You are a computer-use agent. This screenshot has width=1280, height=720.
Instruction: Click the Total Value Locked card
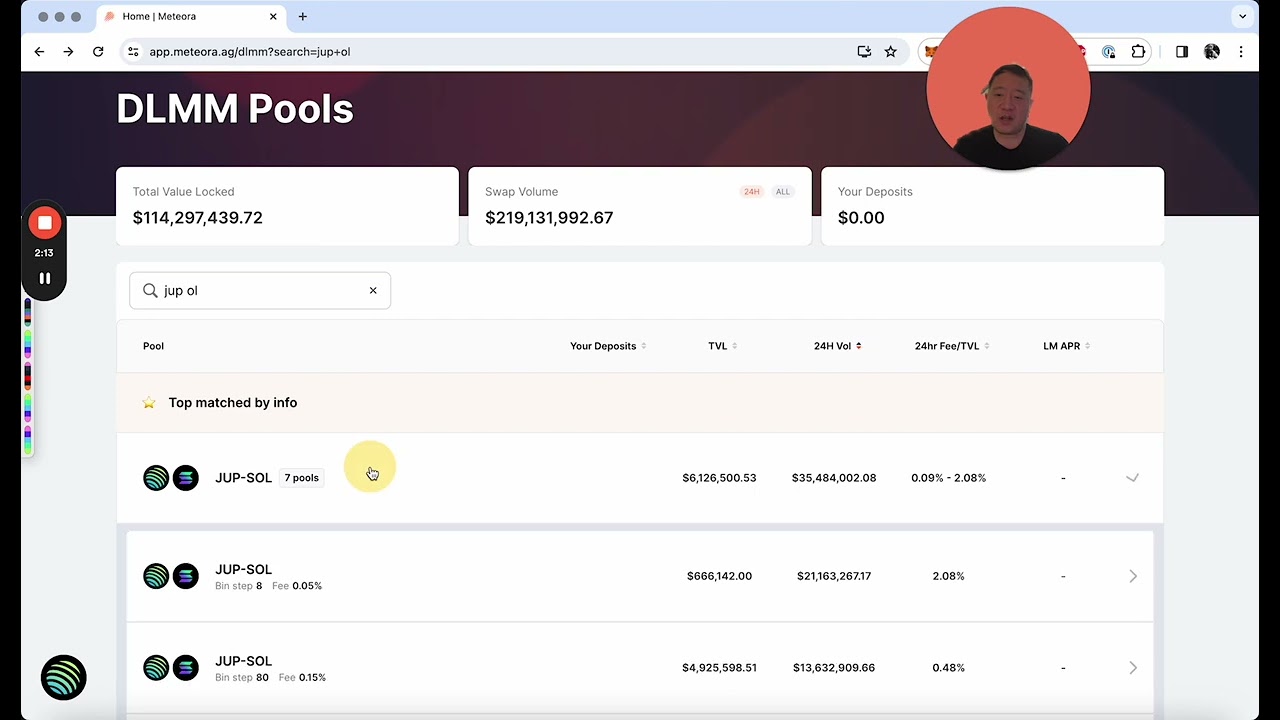pyautogui.click(x=287, y=206)
